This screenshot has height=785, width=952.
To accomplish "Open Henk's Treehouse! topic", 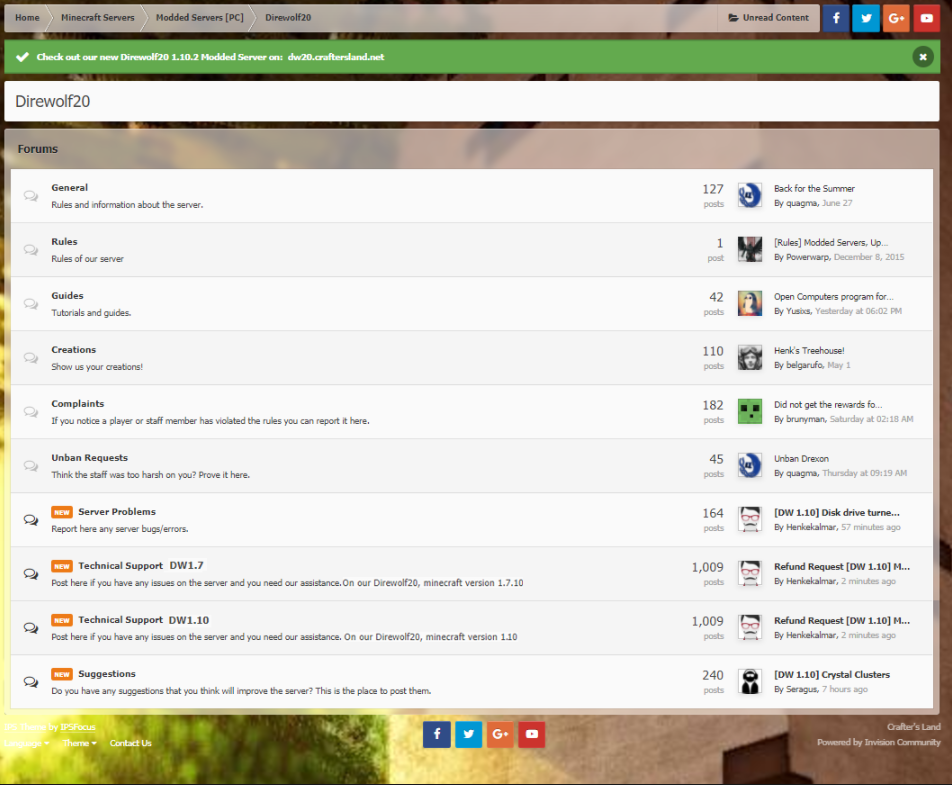I will [x=809, y=351].
